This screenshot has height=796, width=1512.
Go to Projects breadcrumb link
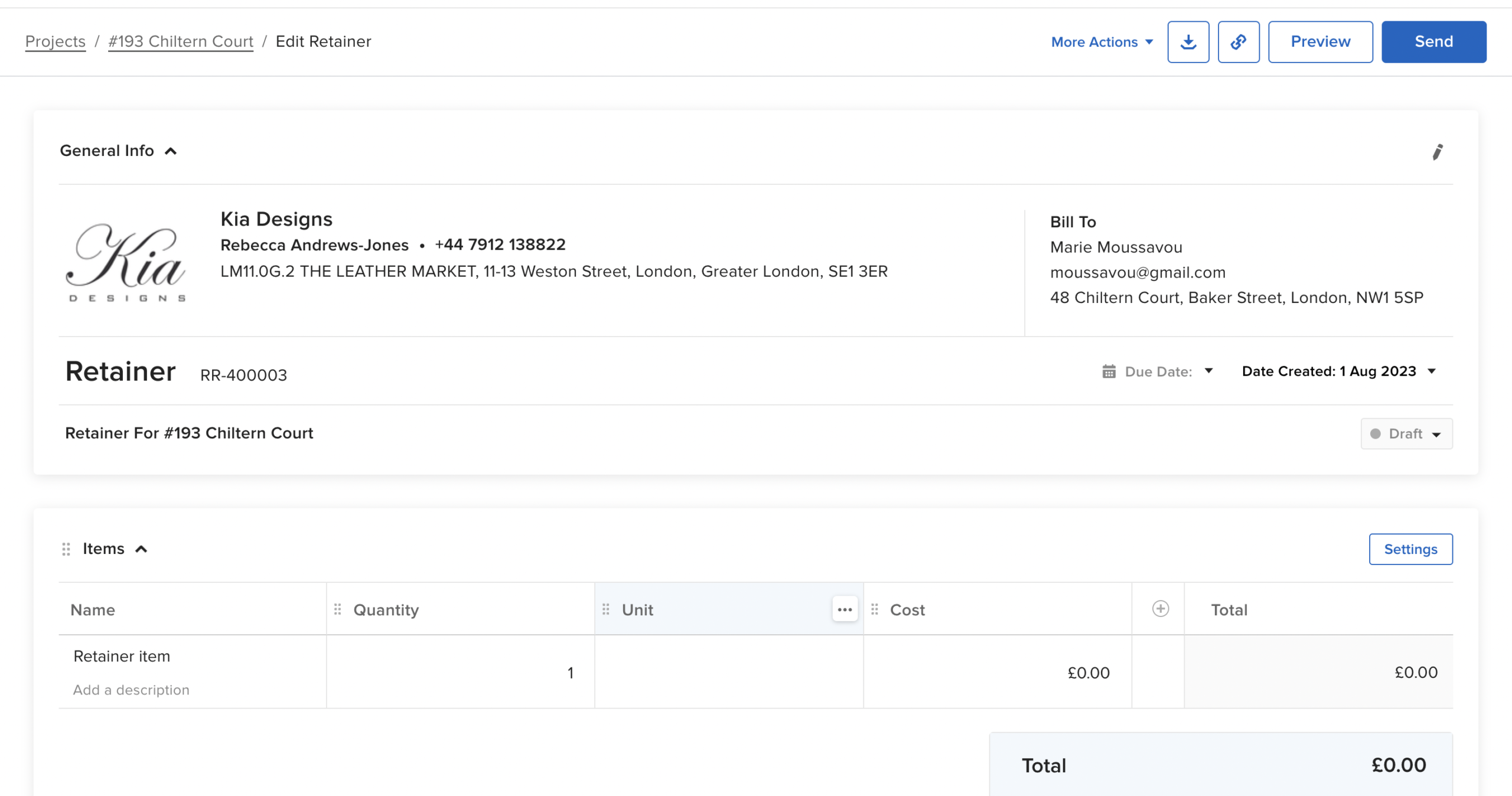(x=55, y=41)
